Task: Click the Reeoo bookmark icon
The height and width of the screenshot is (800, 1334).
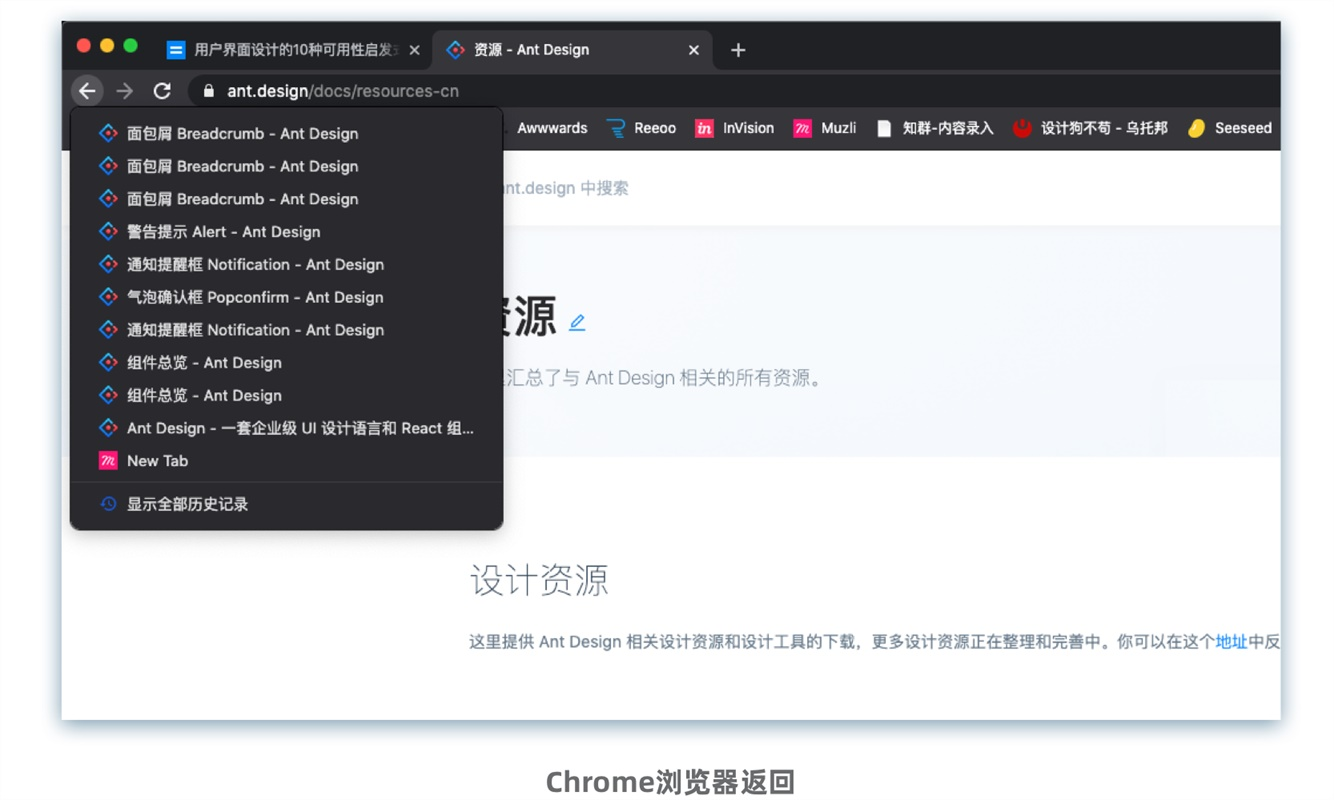Action: click(x=616, y=128)
